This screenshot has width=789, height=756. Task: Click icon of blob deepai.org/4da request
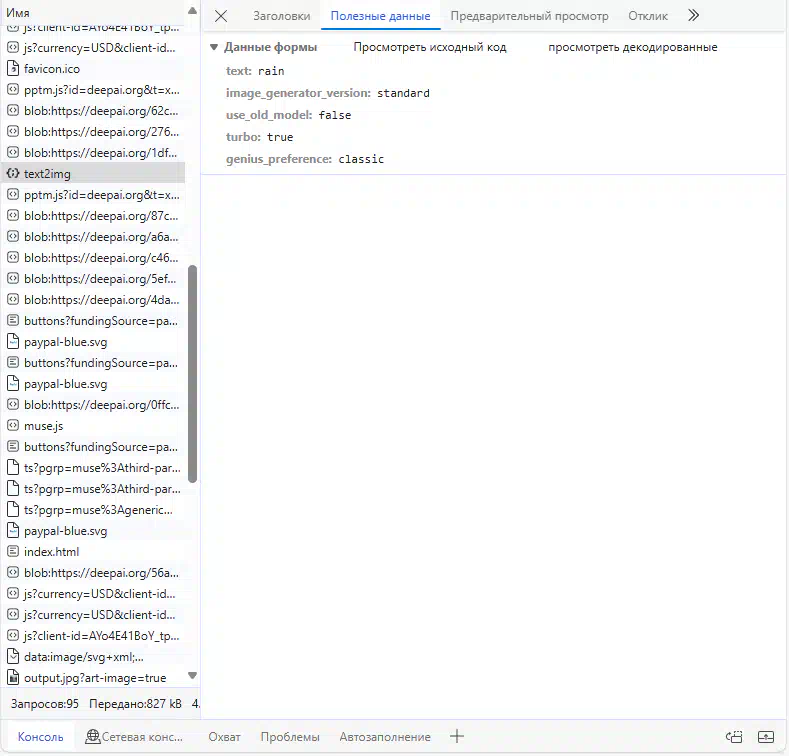pos(13,300)
